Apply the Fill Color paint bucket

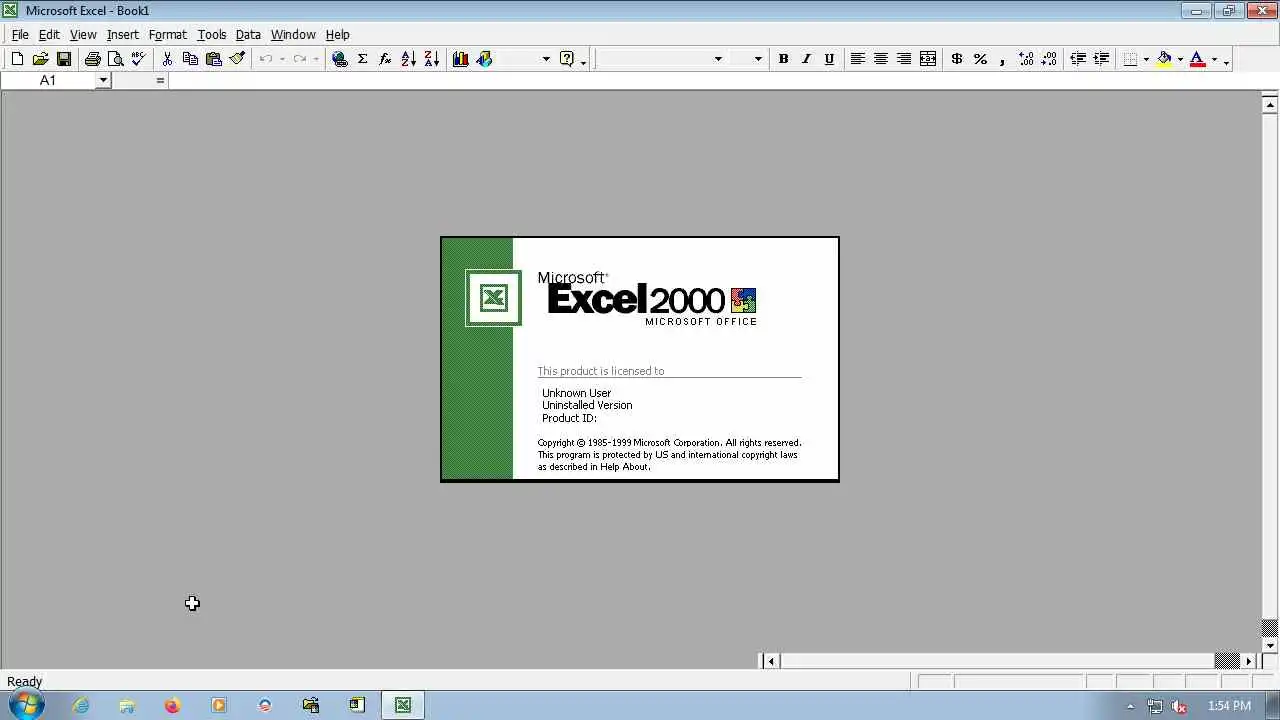[1164, 59]
